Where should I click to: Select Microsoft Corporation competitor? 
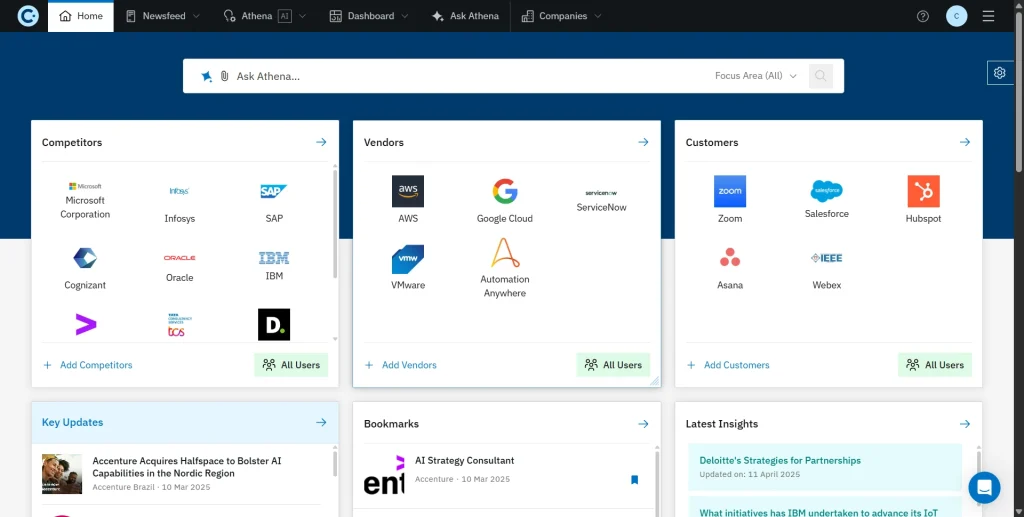[85, 201]
